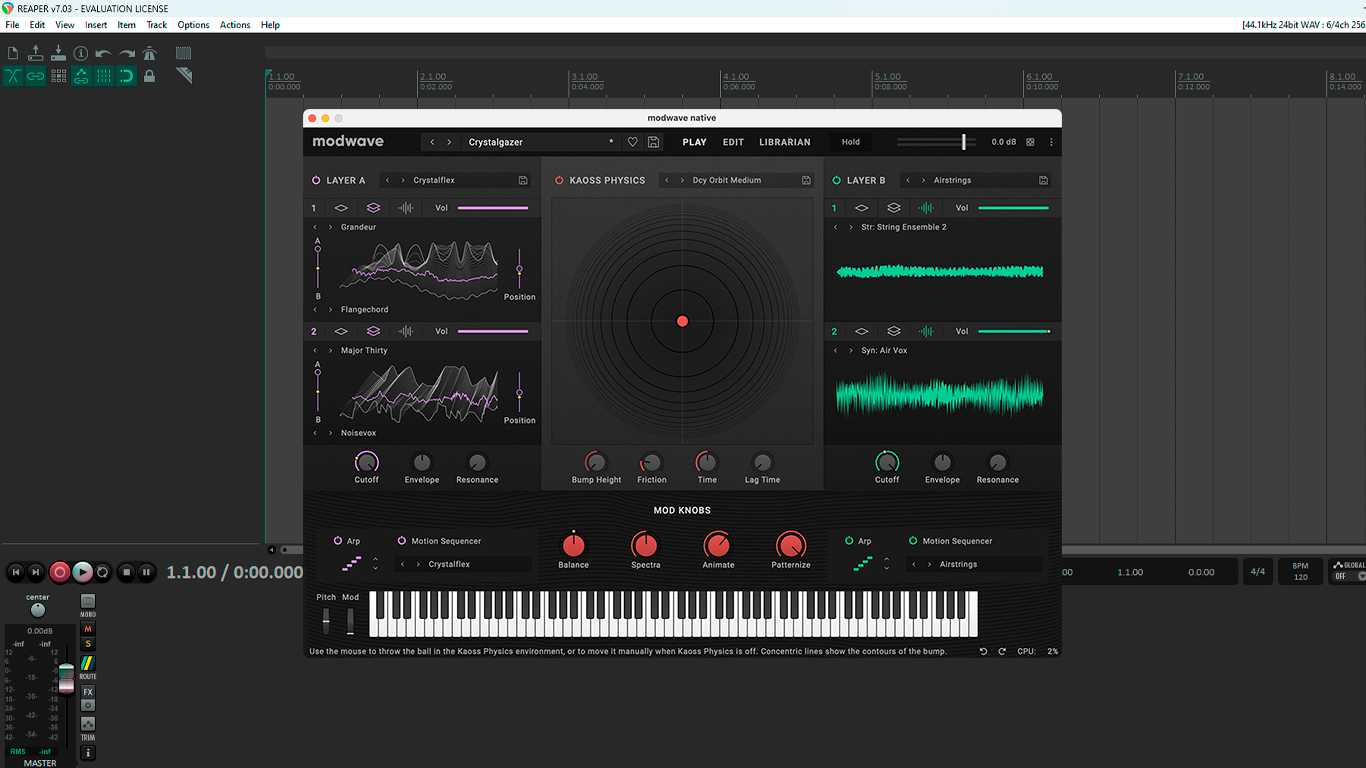Screen dimensions: 1366x768
Task: Toggle Kaoss Physics power button
Action: (560, 180)
